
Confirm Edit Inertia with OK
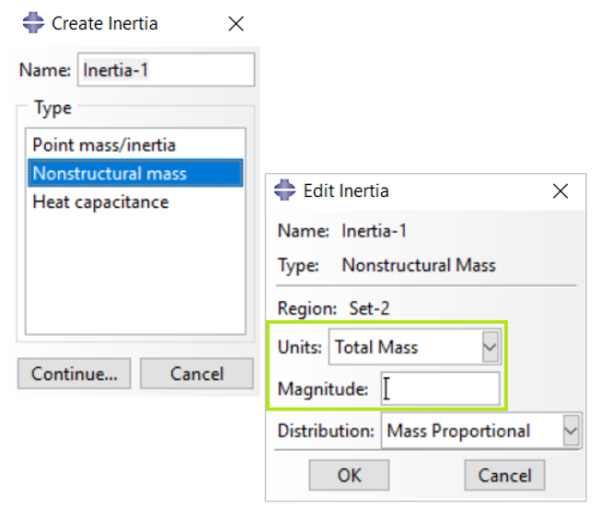point(349,475)
